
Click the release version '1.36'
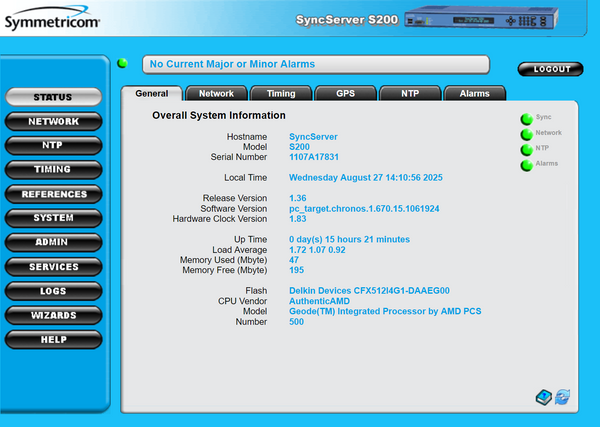pyautogui.click(x=298, y=198)
